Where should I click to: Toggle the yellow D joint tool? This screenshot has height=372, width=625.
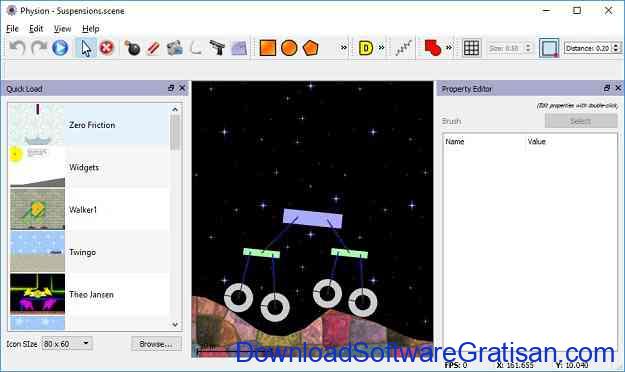(x=366, y=48)
